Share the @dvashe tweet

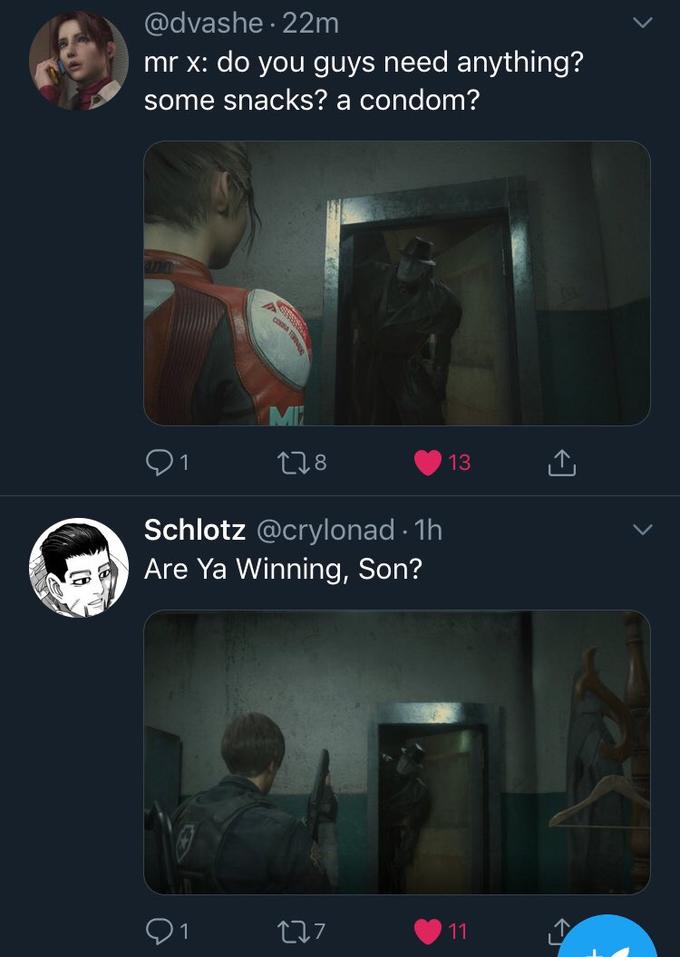562,463
